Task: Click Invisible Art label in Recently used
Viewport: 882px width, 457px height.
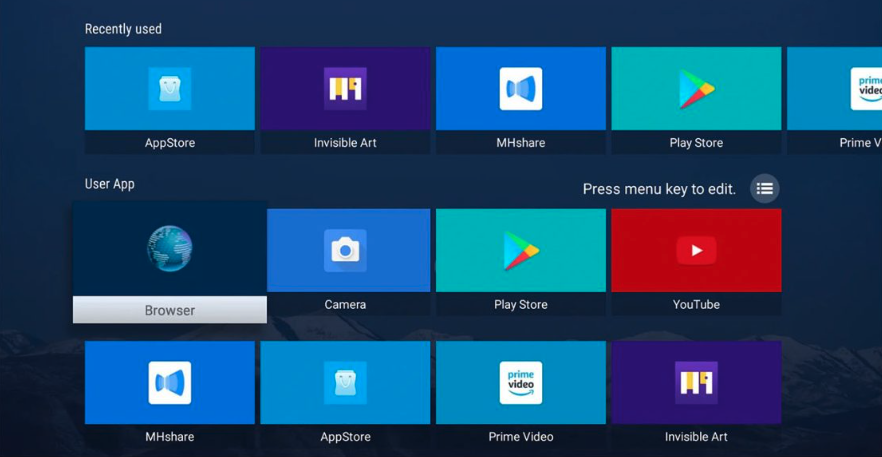Action: [x=345, y=143]
